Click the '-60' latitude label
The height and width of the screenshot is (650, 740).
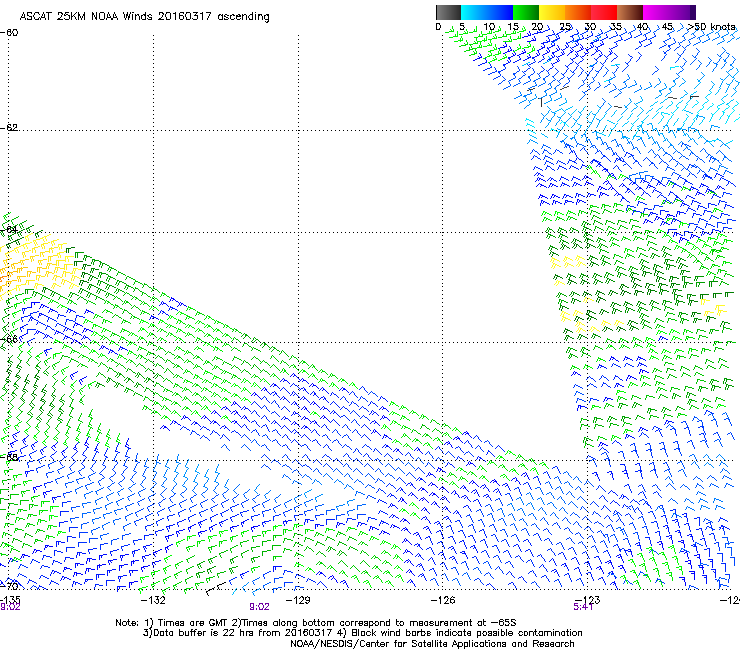coord(9,33)
